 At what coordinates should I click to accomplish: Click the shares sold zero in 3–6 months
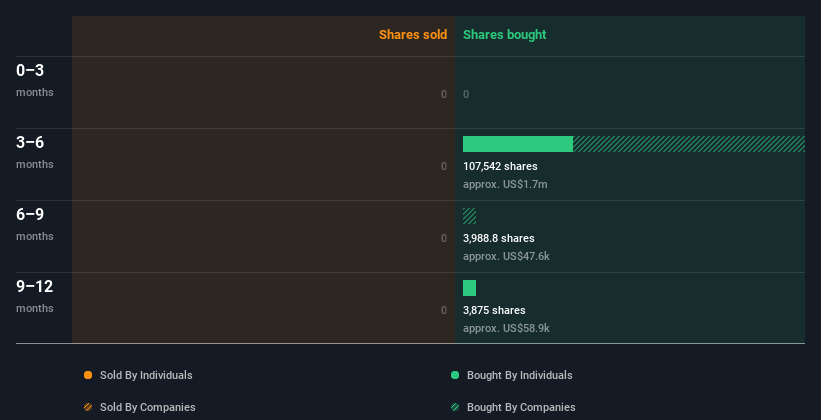(444, 167)
